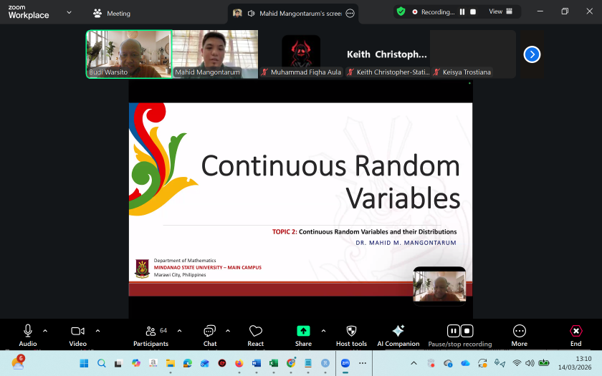The height and width of the screenshot is (376, 602).
Task: Select Muhammad Fiqha Aula's participant tile
Action: coord(301,54)
